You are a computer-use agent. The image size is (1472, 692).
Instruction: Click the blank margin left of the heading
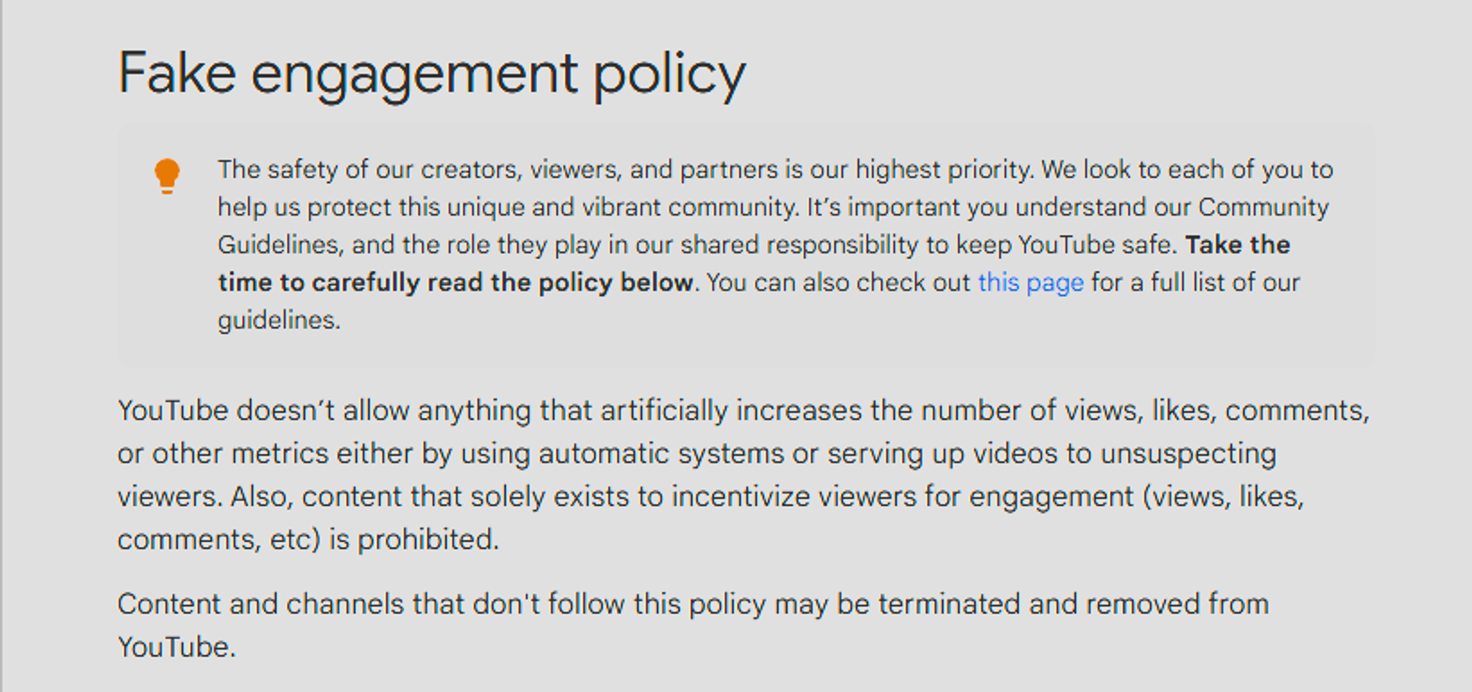(60, 72)
